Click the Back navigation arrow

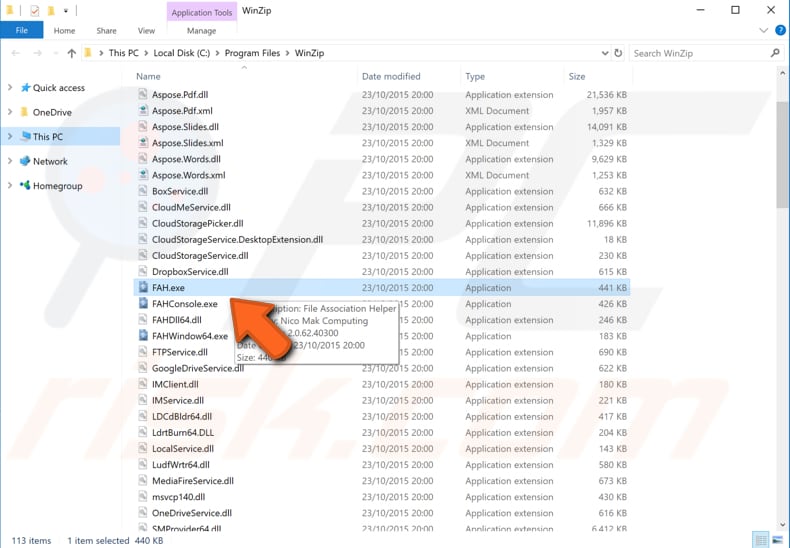pyautogui.click(x=16, y=53)
